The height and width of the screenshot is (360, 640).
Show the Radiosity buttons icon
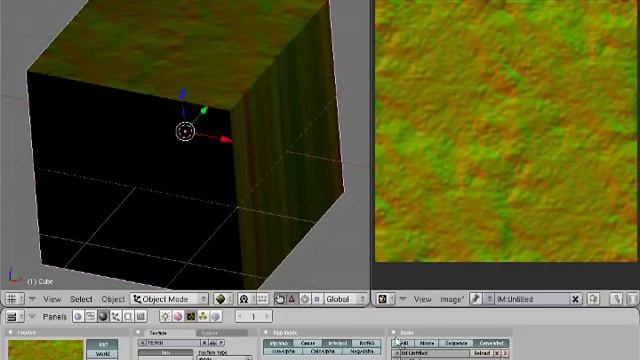coord(203,316)
